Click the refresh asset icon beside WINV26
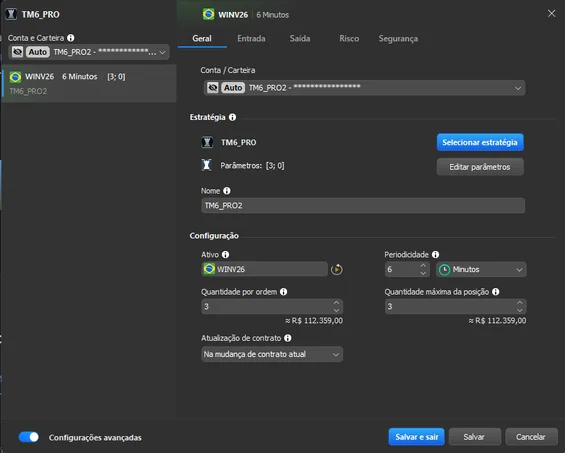The image size is (565, 453). (x=337, y=269)
